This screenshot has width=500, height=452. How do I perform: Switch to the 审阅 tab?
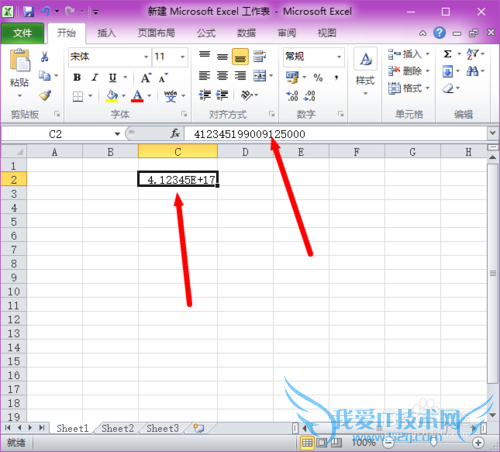click(x=287, y=33)
